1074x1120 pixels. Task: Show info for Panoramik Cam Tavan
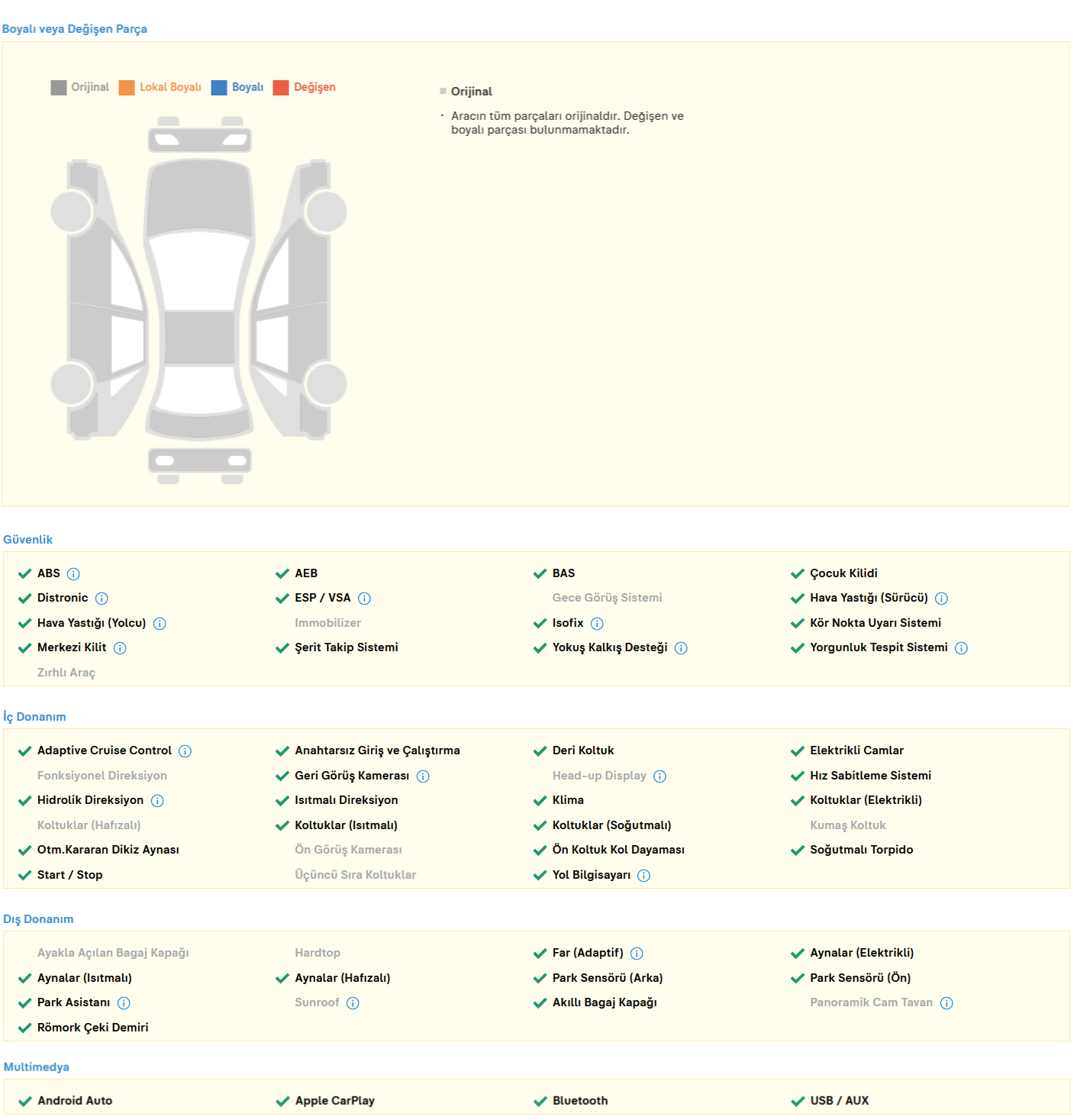coord(947,1003)
